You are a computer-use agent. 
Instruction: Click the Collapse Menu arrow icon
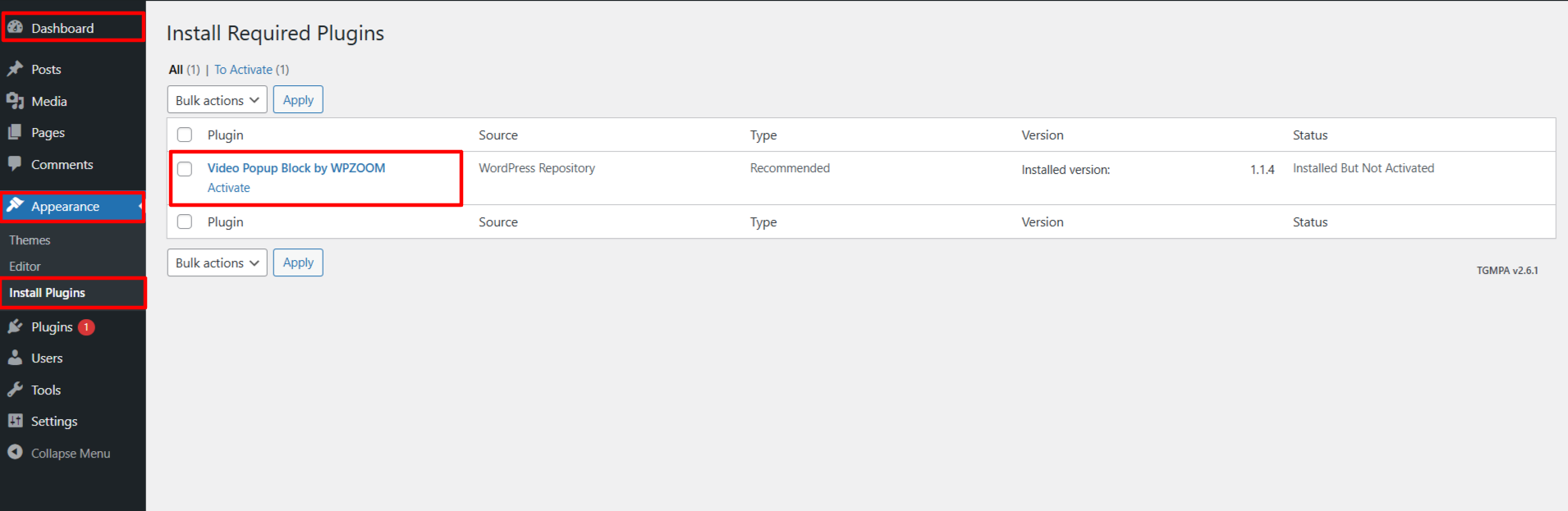tap(15, 452)
